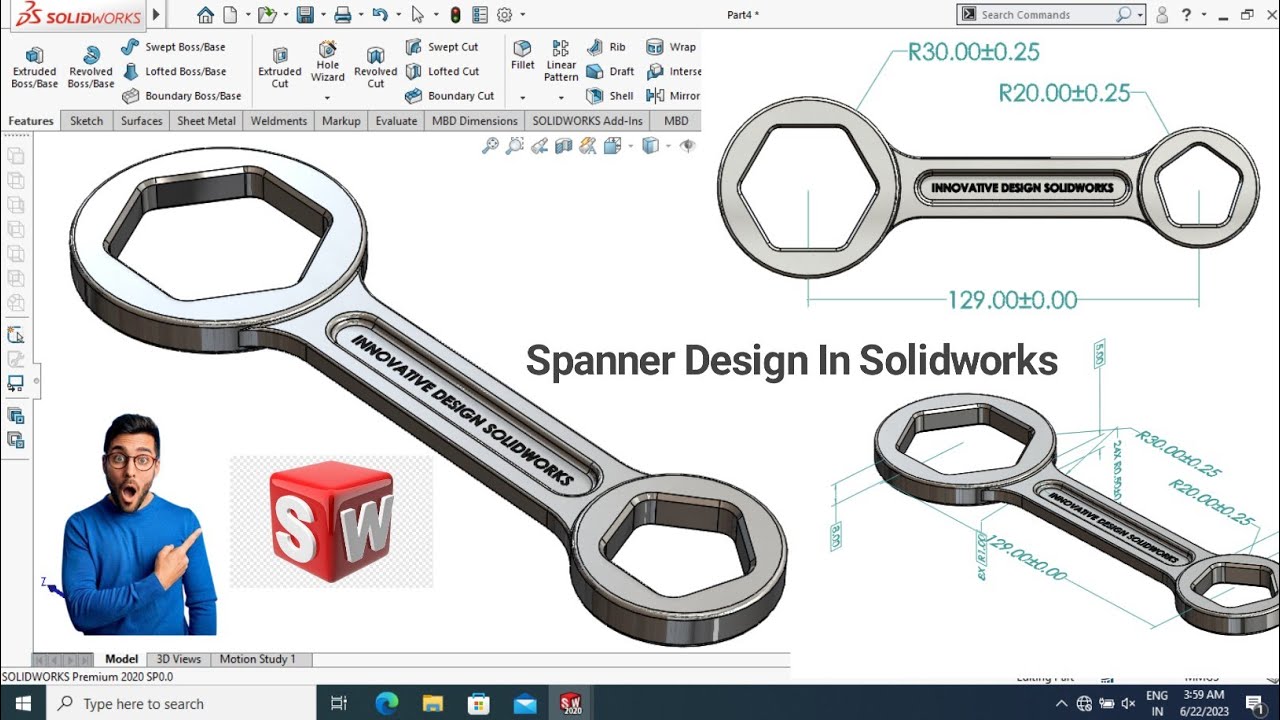Choose the Swept Boss/Base feature
Viewport: 1280px width, 720px height.
174,47
